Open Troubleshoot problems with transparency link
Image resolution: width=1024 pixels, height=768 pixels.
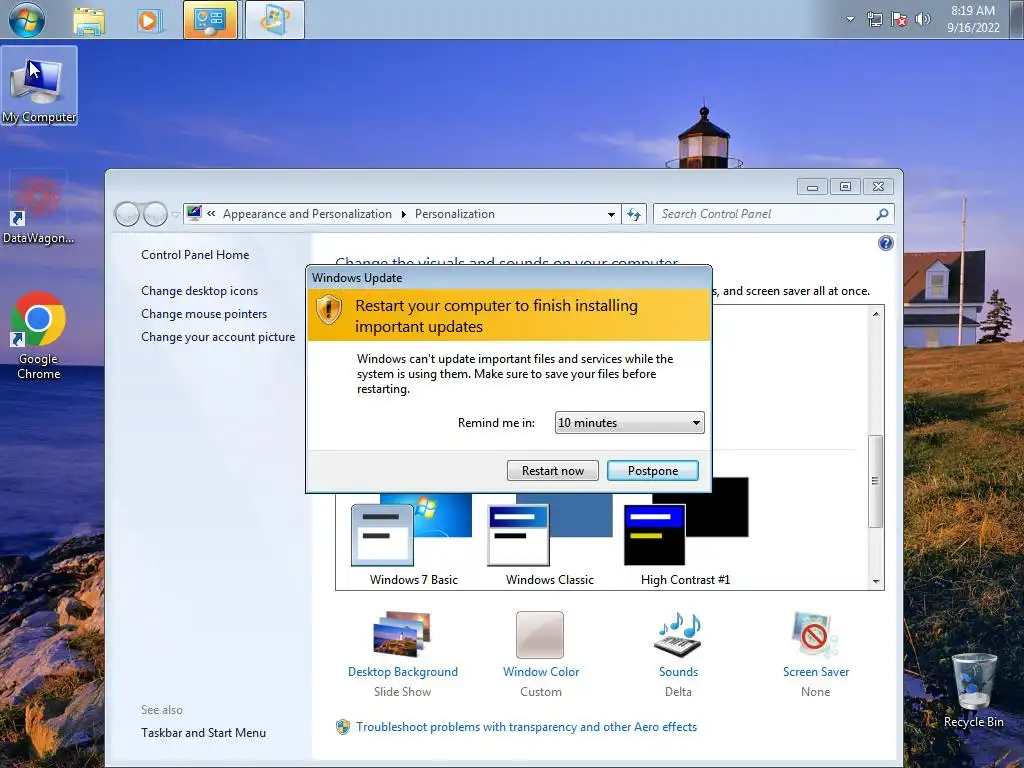click(x=526, y=727)
